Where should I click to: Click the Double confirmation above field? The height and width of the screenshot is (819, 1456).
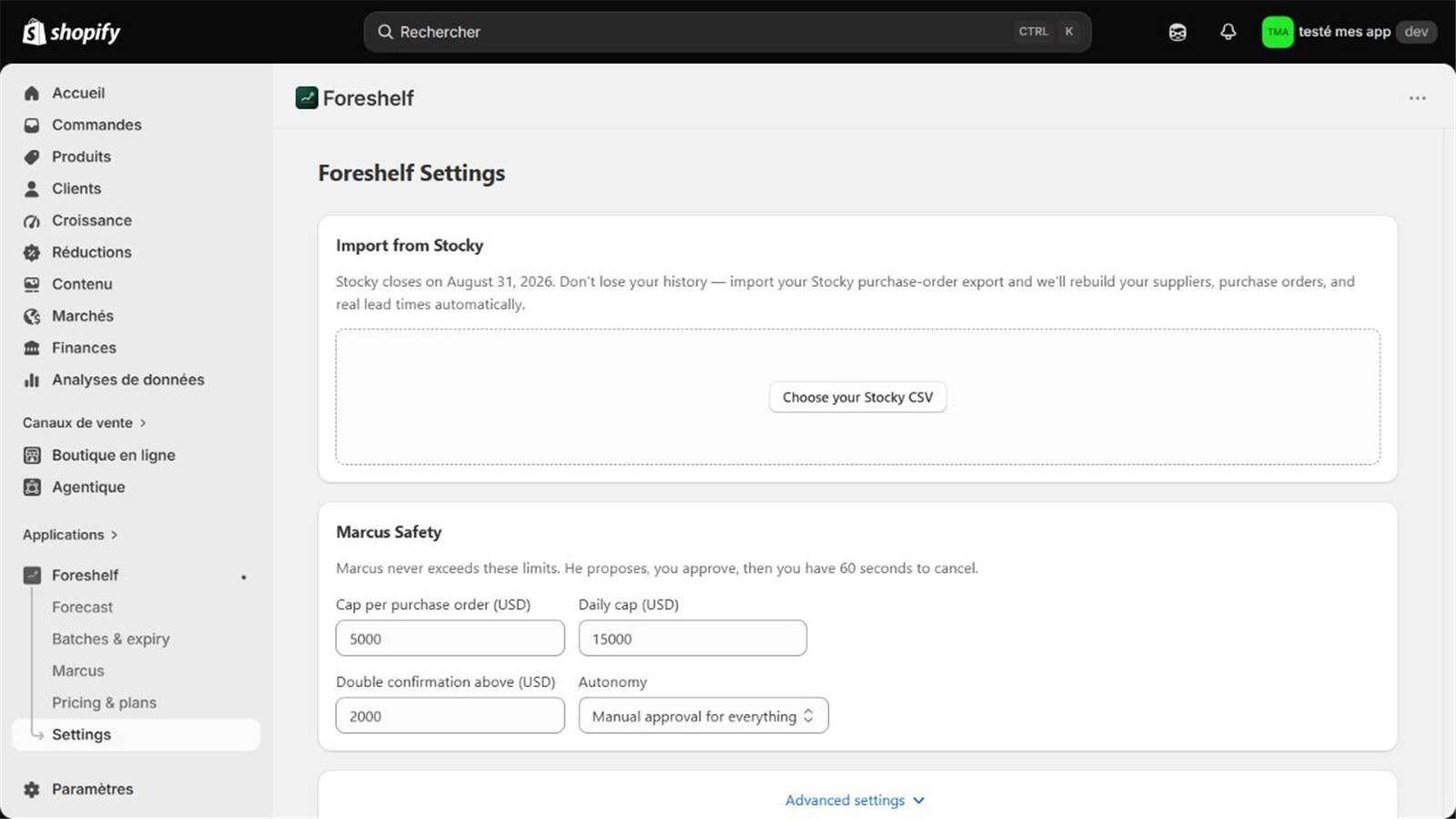pos(450,715)
